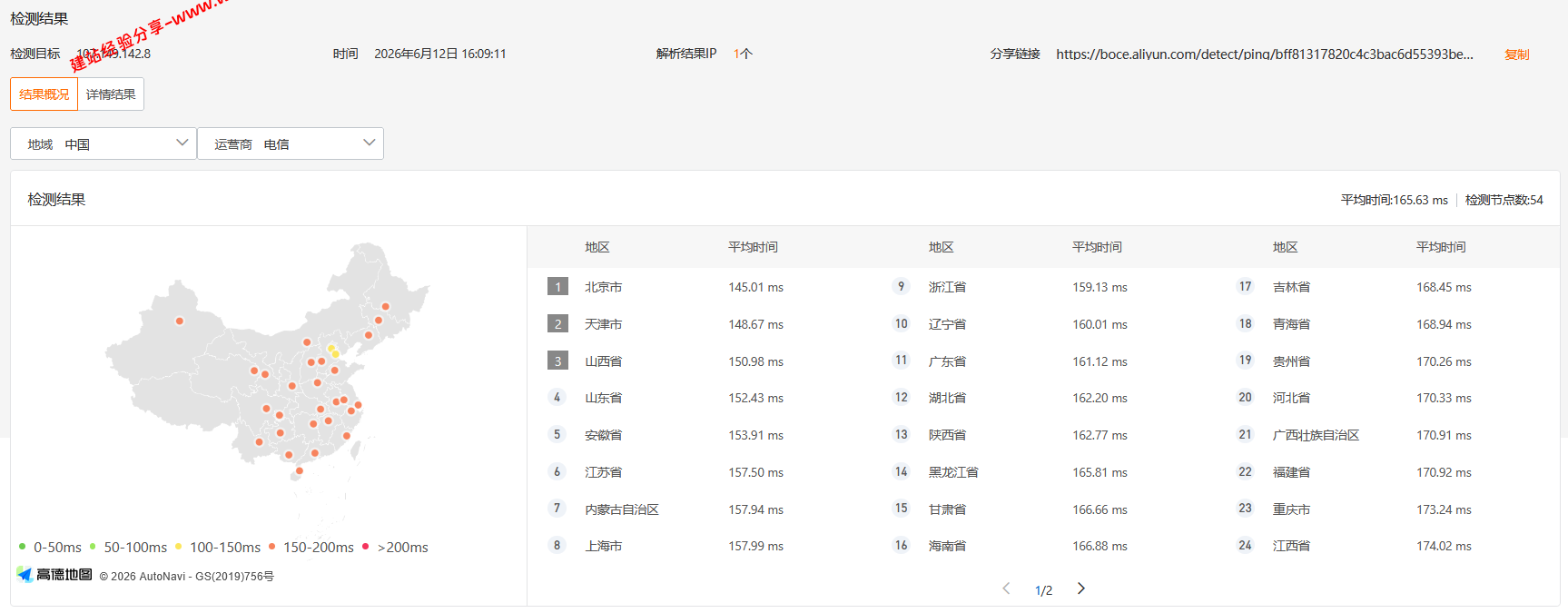
Task: Click the timestamp 2026年6月12日 16:09:11
Action: tap(440, 54)
